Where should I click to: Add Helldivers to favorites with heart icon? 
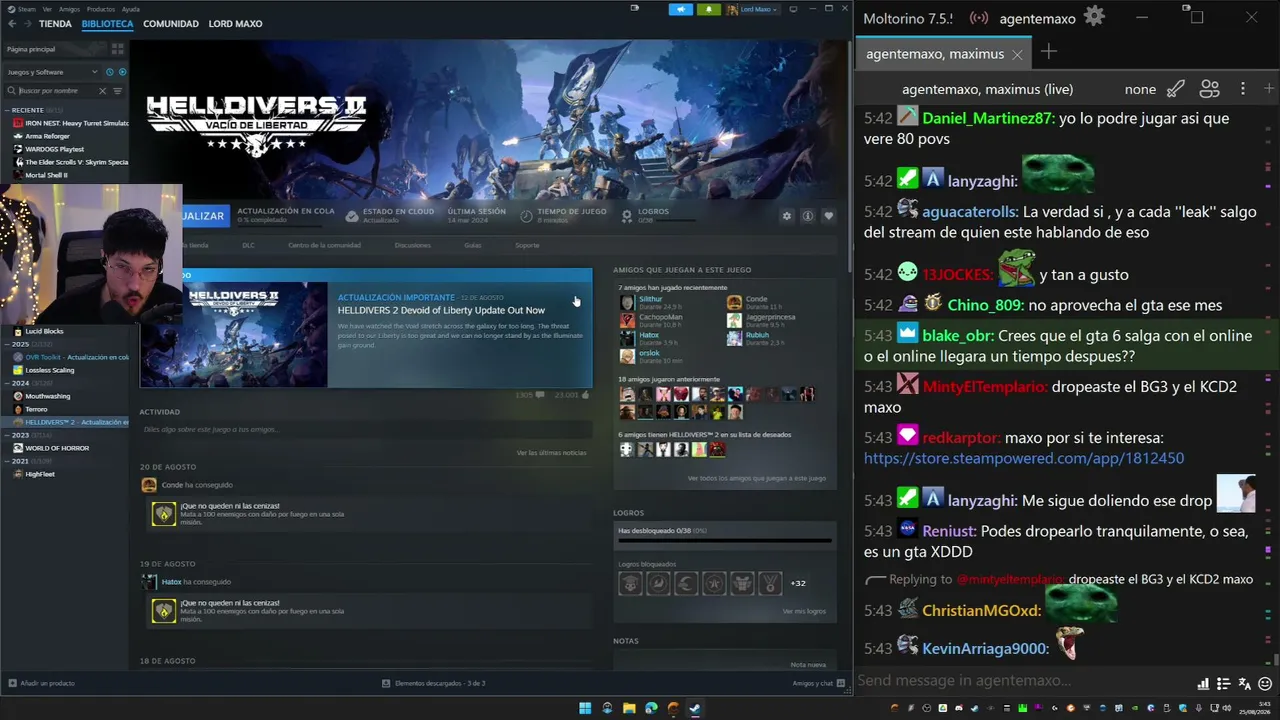pos(828,216)
